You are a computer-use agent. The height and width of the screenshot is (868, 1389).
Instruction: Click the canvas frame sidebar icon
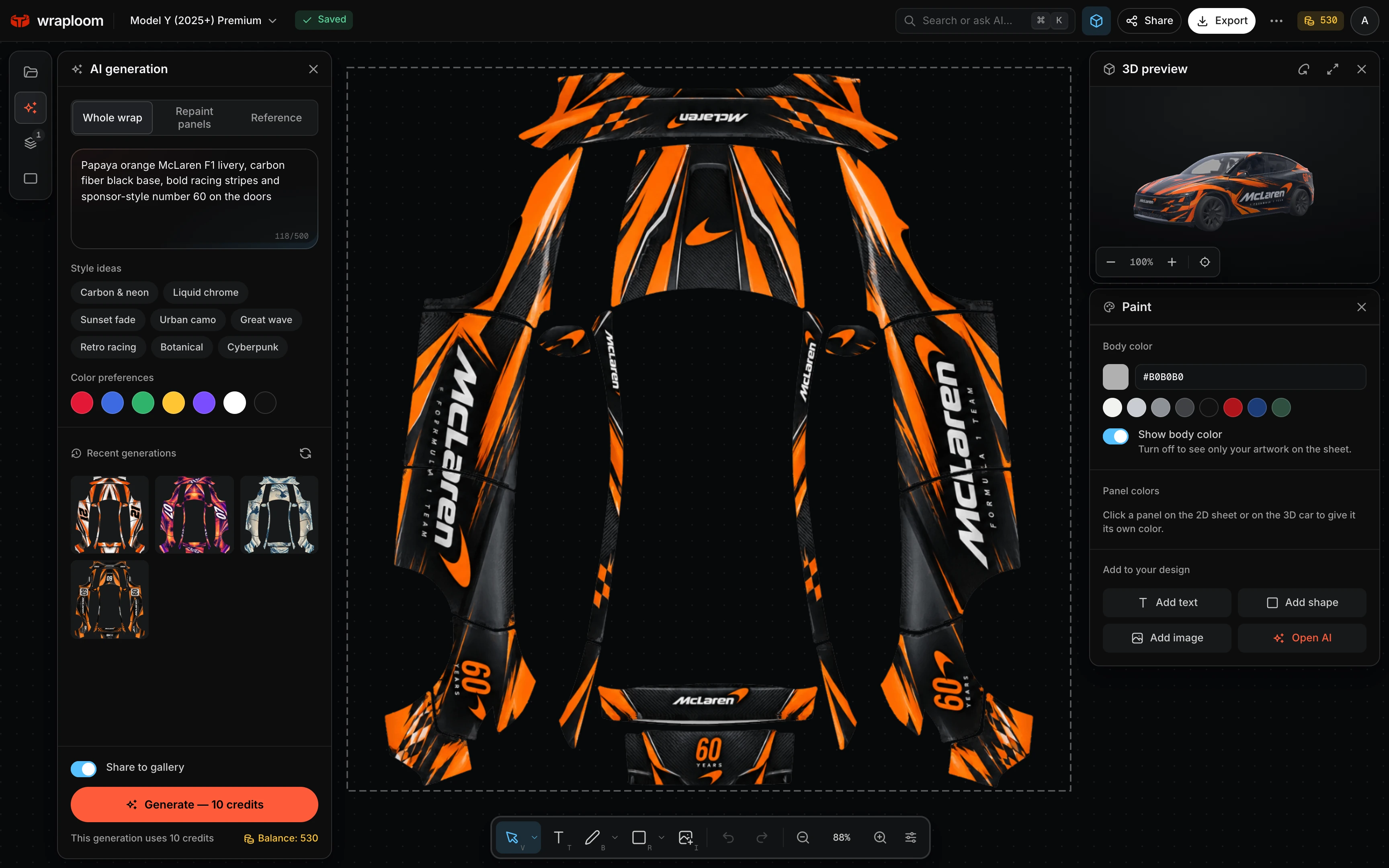point(31,178)
